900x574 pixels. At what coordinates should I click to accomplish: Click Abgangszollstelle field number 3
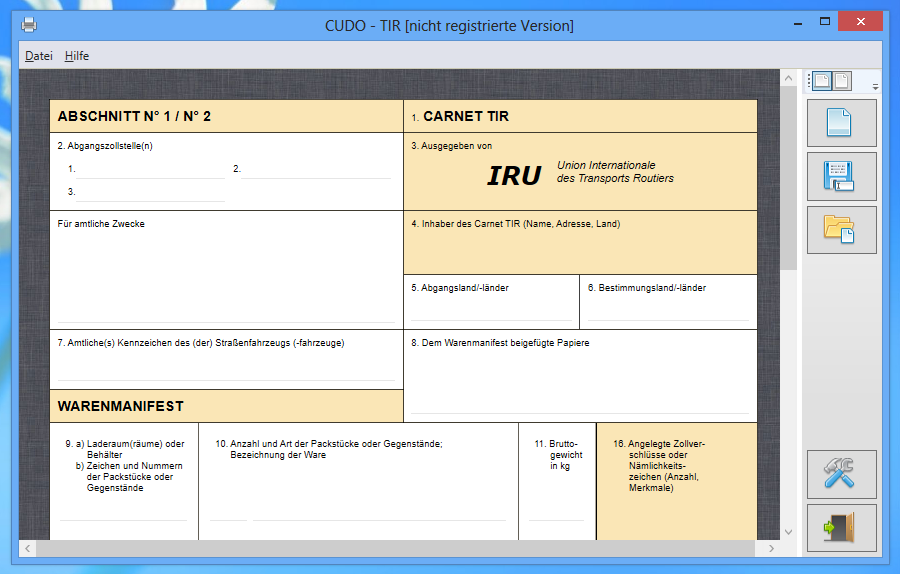pyautogui.click(x=150, y=193)
